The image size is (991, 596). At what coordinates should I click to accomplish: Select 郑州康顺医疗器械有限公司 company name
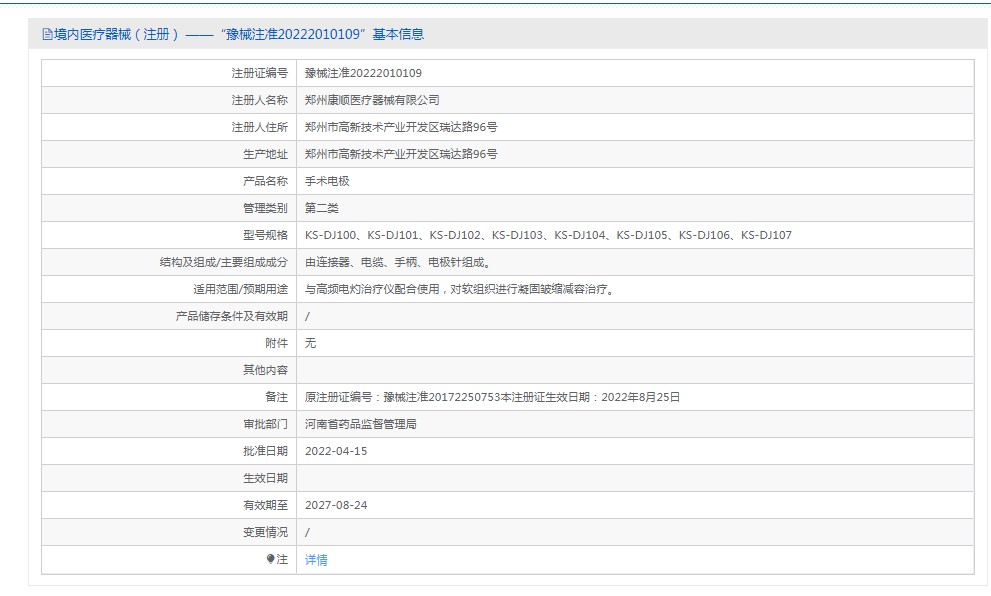375,100
